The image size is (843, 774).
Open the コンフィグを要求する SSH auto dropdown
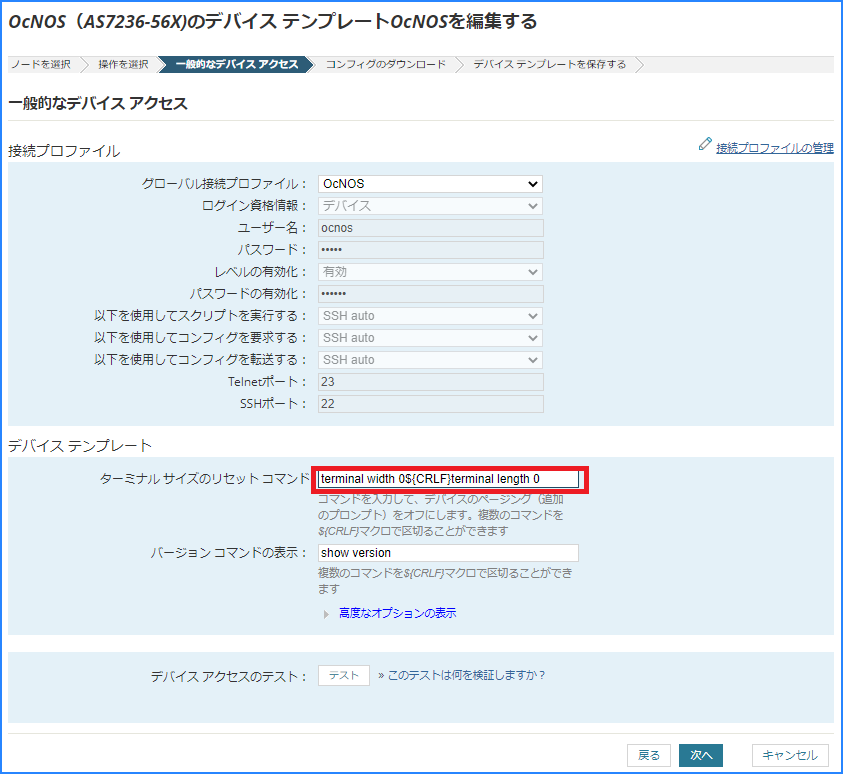pos(430,338)
